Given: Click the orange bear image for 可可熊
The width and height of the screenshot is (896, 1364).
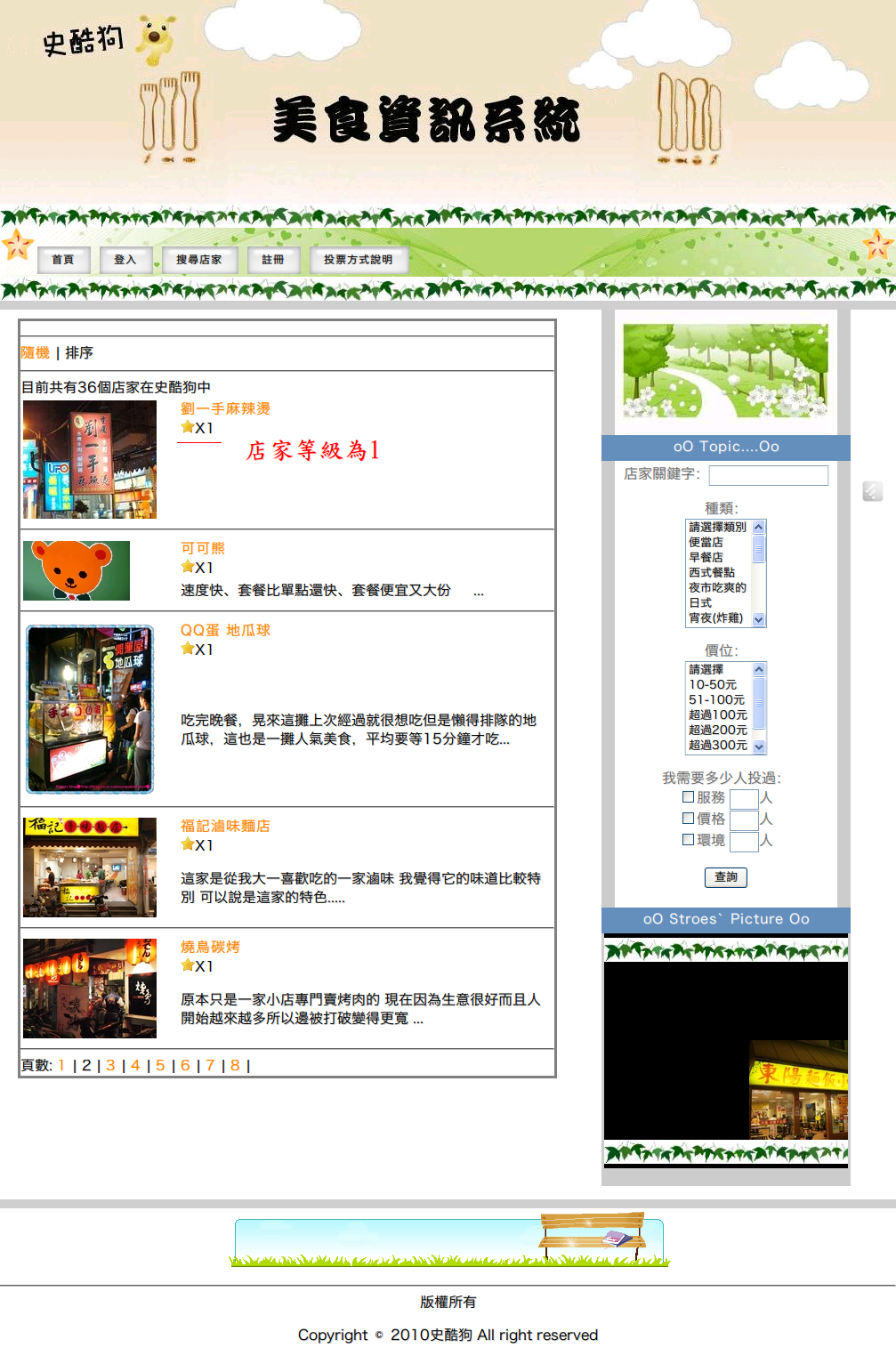Looking at the screenshot, I should 77,570.
